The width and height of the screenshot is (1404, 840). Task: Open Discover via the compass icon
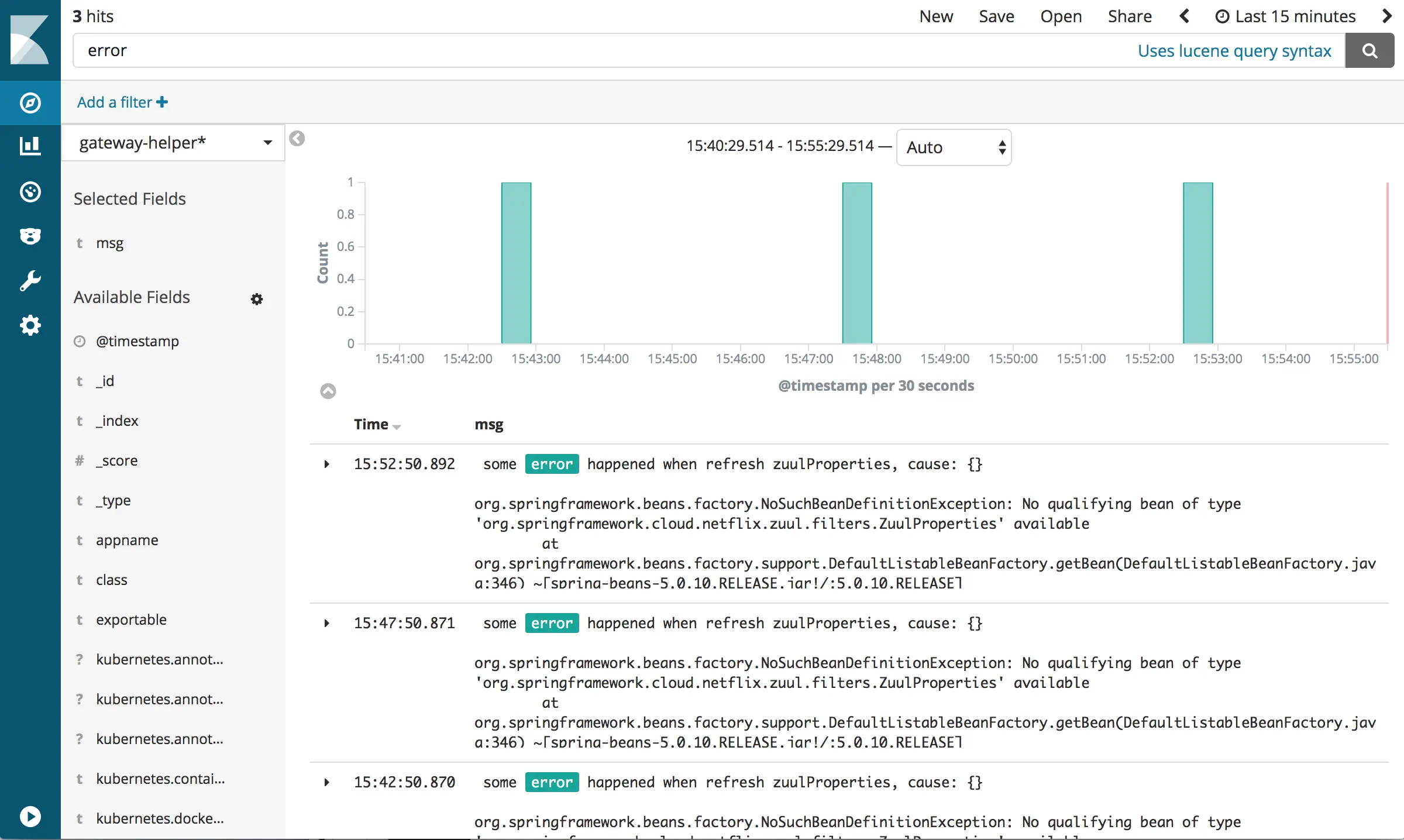(x=30, y=103)
